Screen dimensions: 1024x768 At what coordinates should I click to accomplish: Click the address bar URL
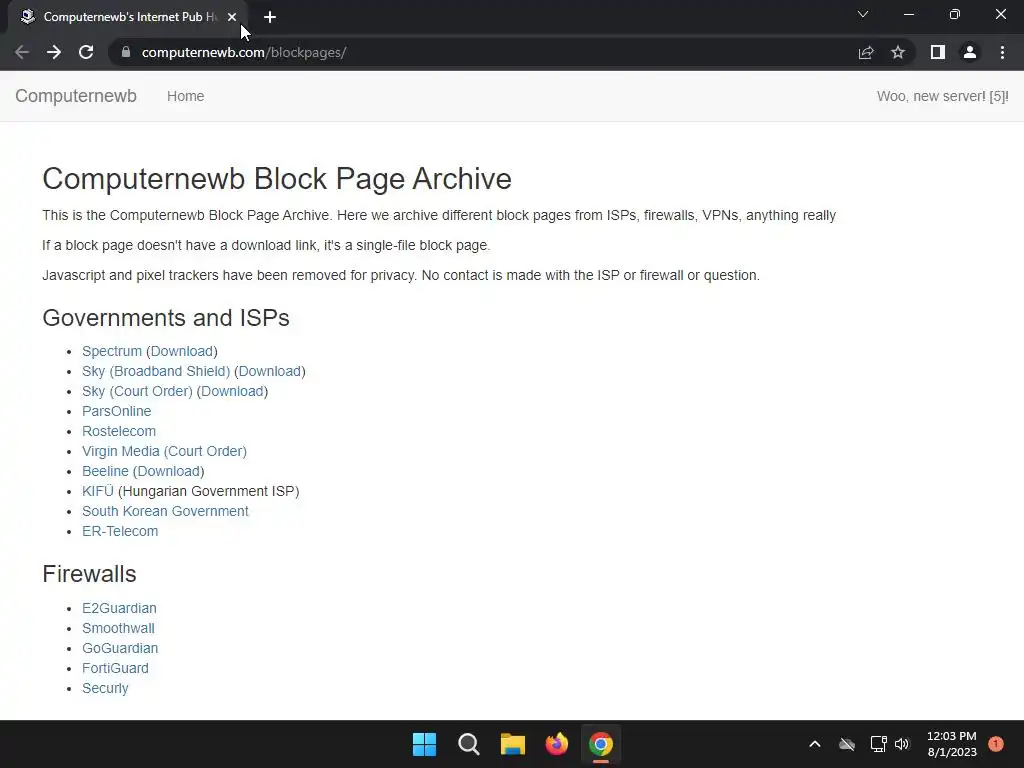(x=244, y=52)
